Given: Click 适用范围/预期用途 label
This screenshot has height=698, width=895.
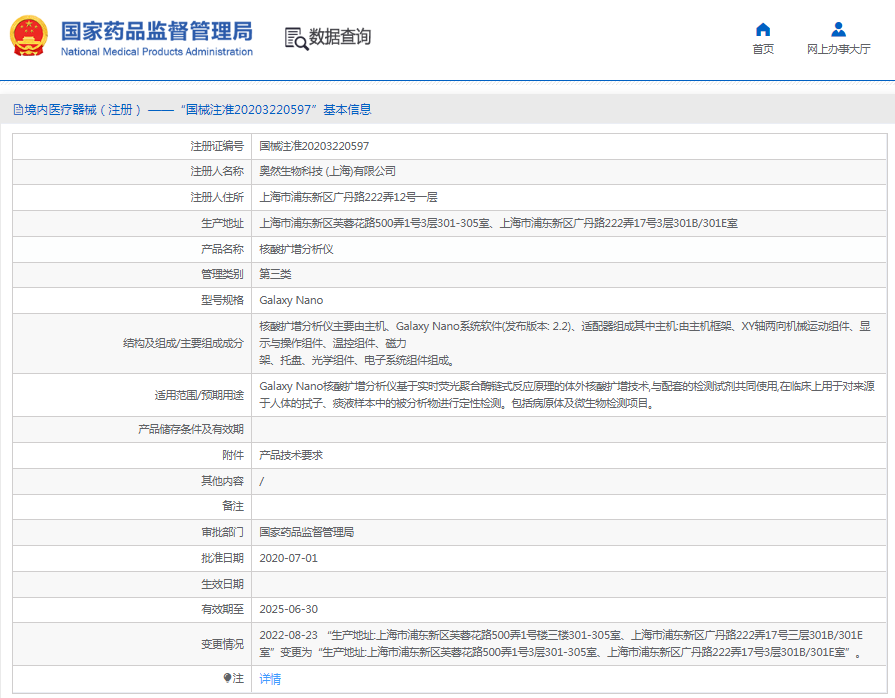Looking at the screenshot, I should pos(199,396).
